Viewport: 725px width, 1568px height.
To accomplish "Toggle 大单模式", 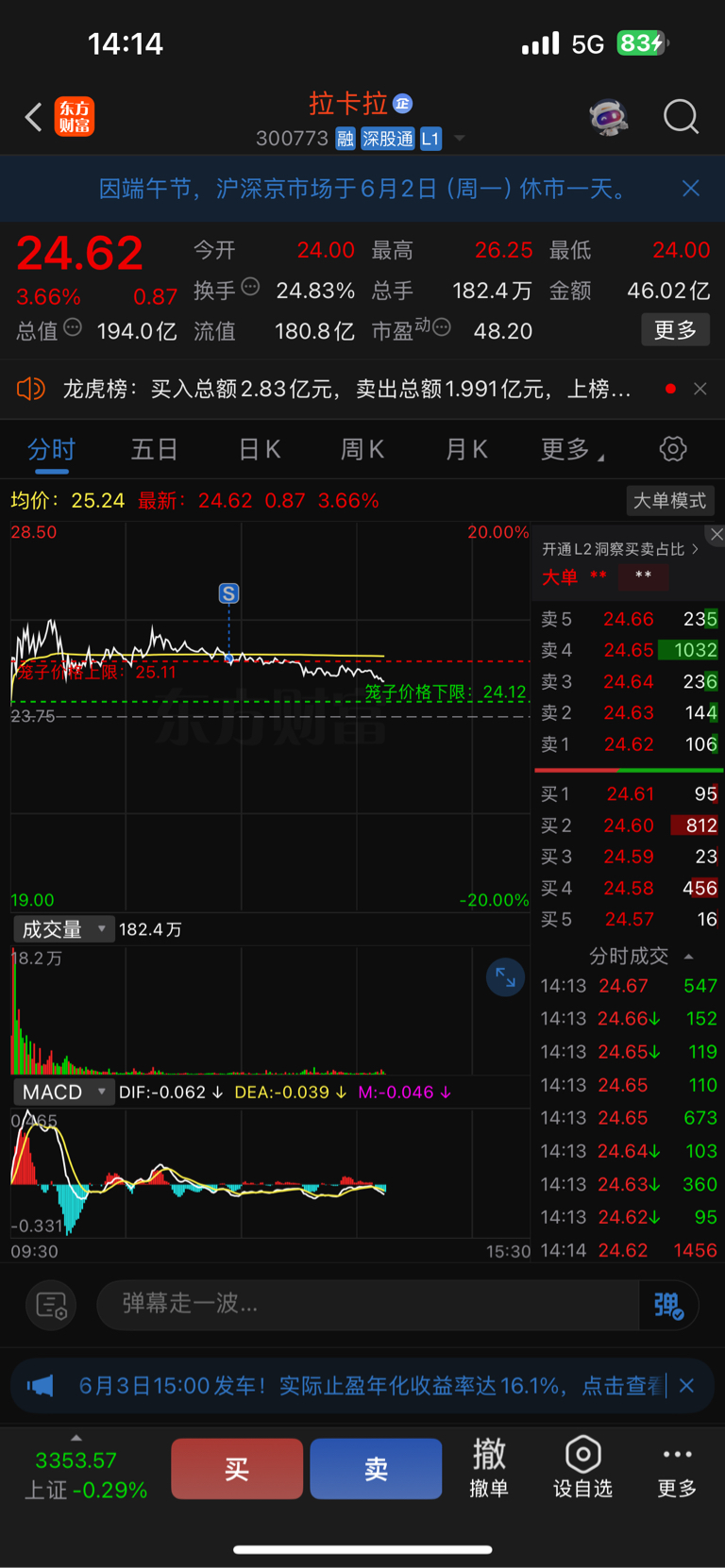I will [669, 500].
